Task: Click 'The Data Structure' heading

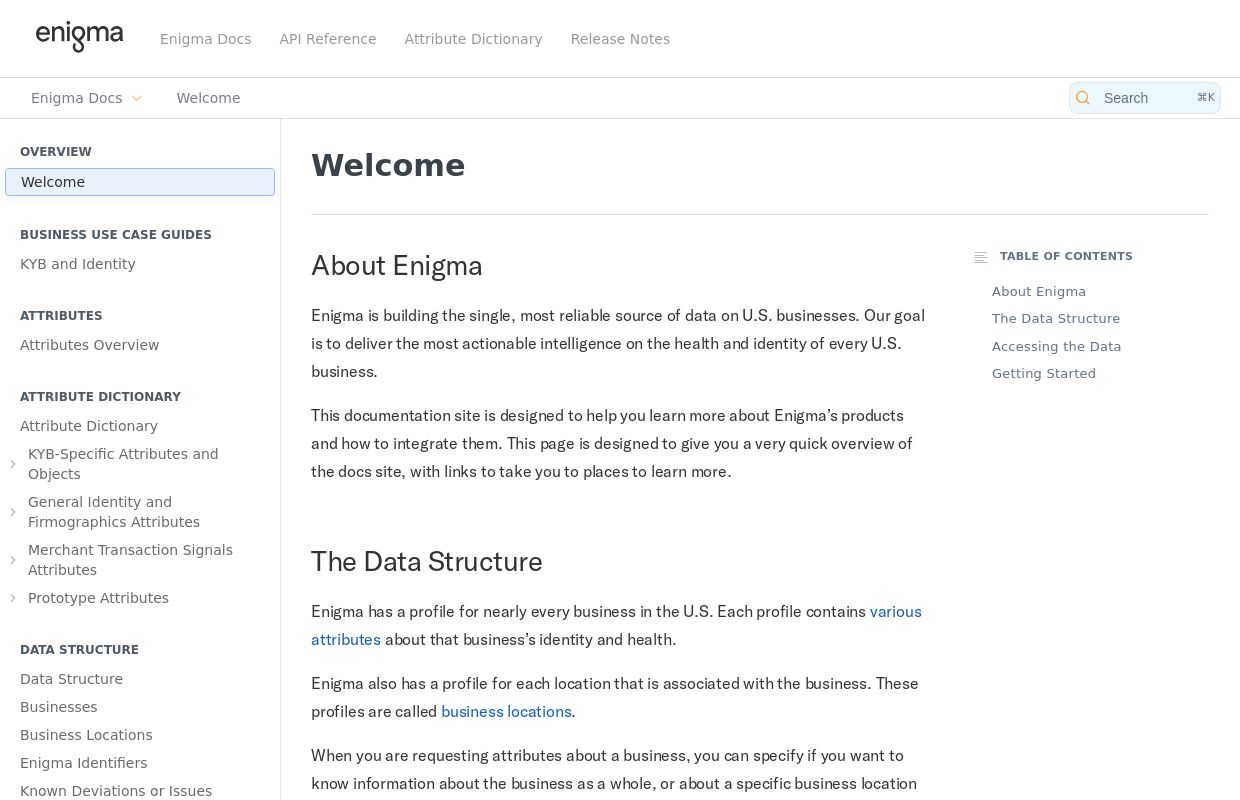Action: coord(427,562)
